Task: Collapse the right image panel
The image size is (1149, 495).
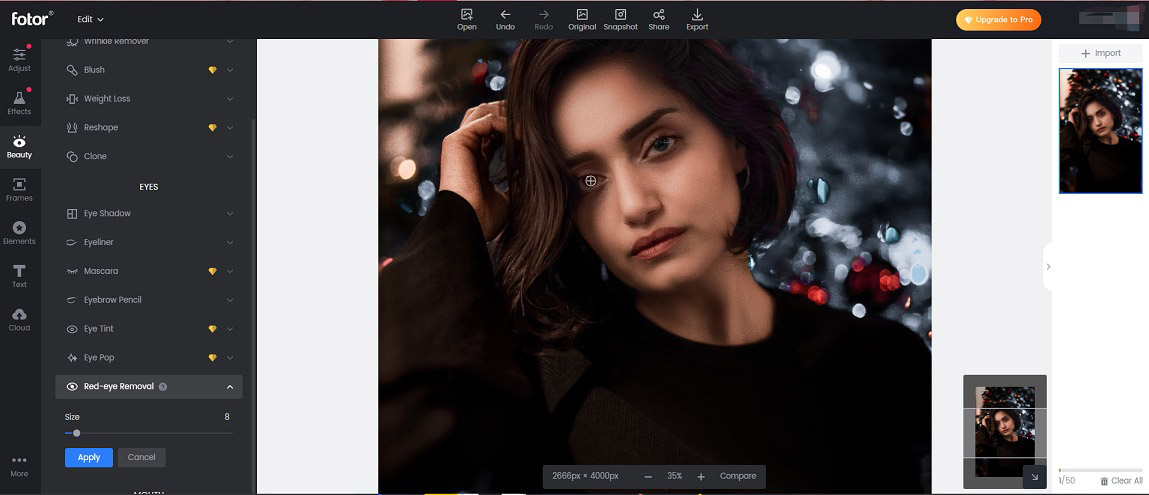Action: click(x=1048, y=267)
